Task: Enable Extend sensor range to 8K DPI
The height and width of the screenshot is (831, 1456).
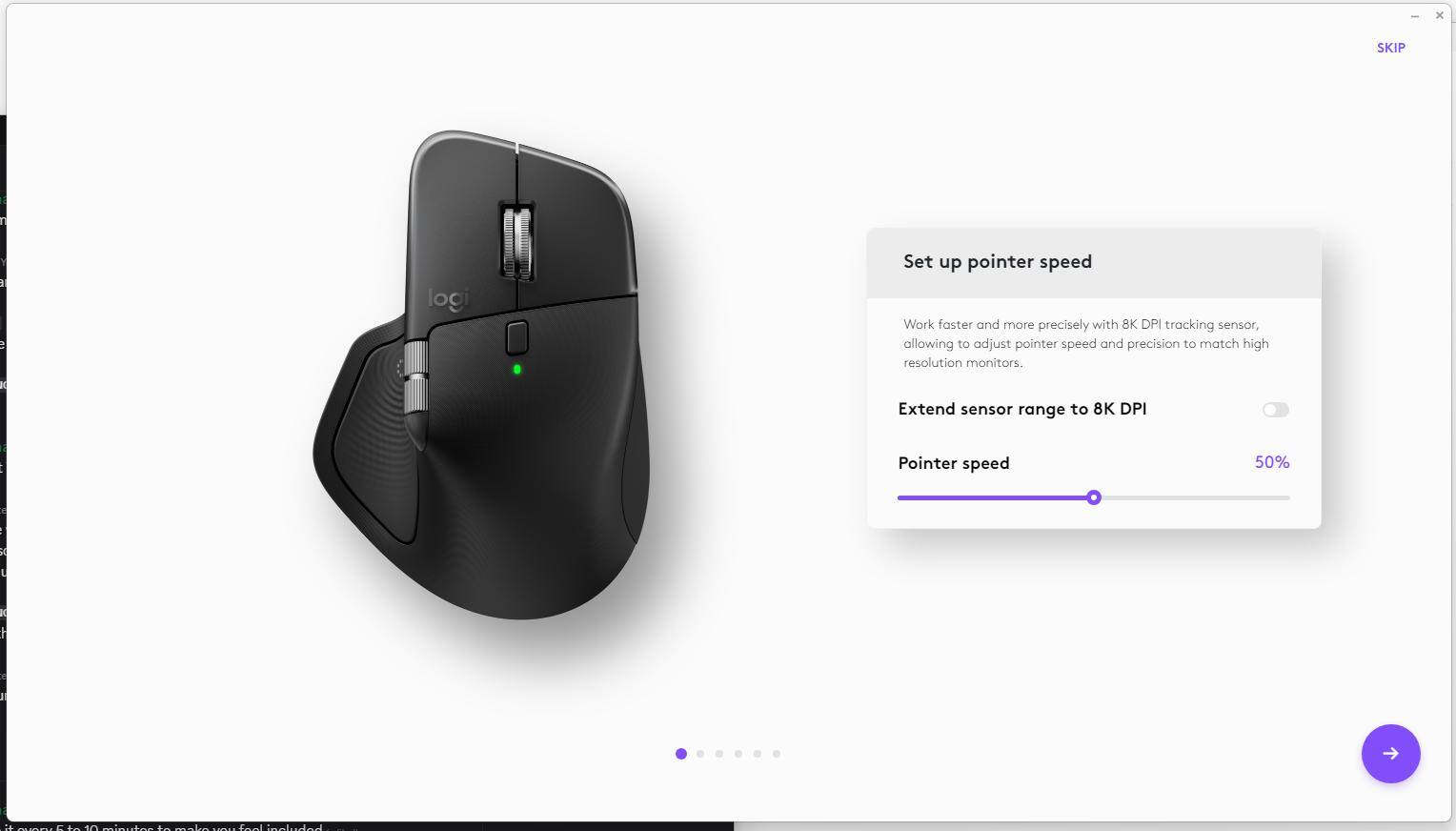Action: pos(1275,410)
